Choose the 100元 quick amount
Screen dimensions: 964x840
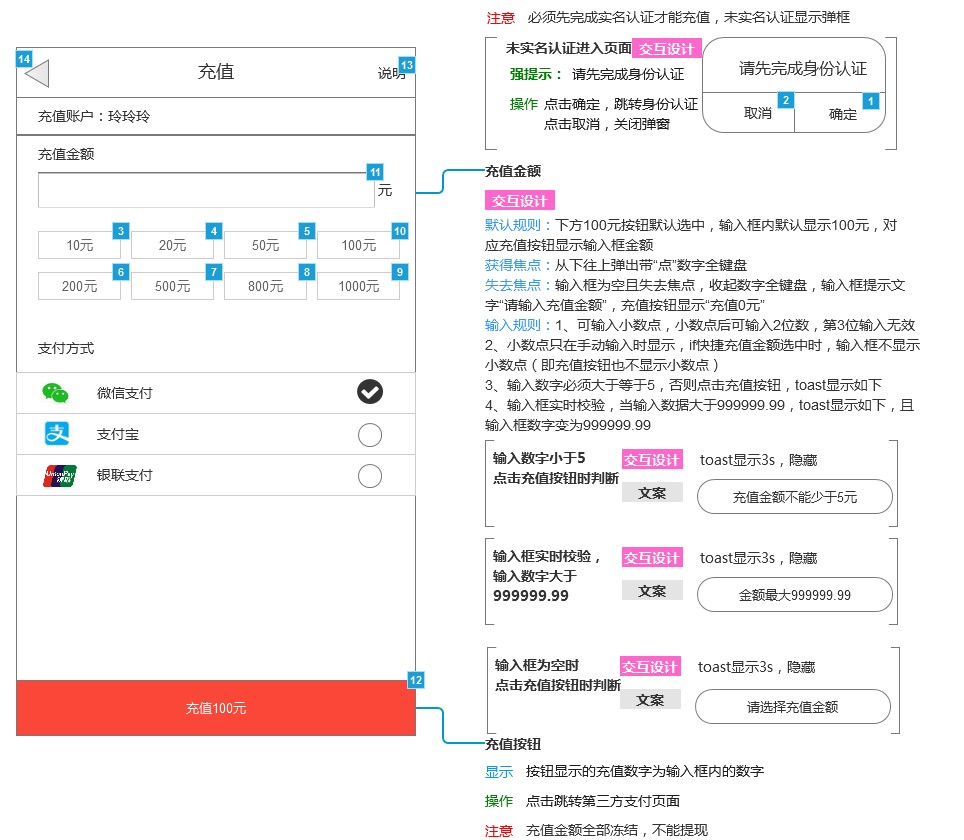[x=358, y=245]
